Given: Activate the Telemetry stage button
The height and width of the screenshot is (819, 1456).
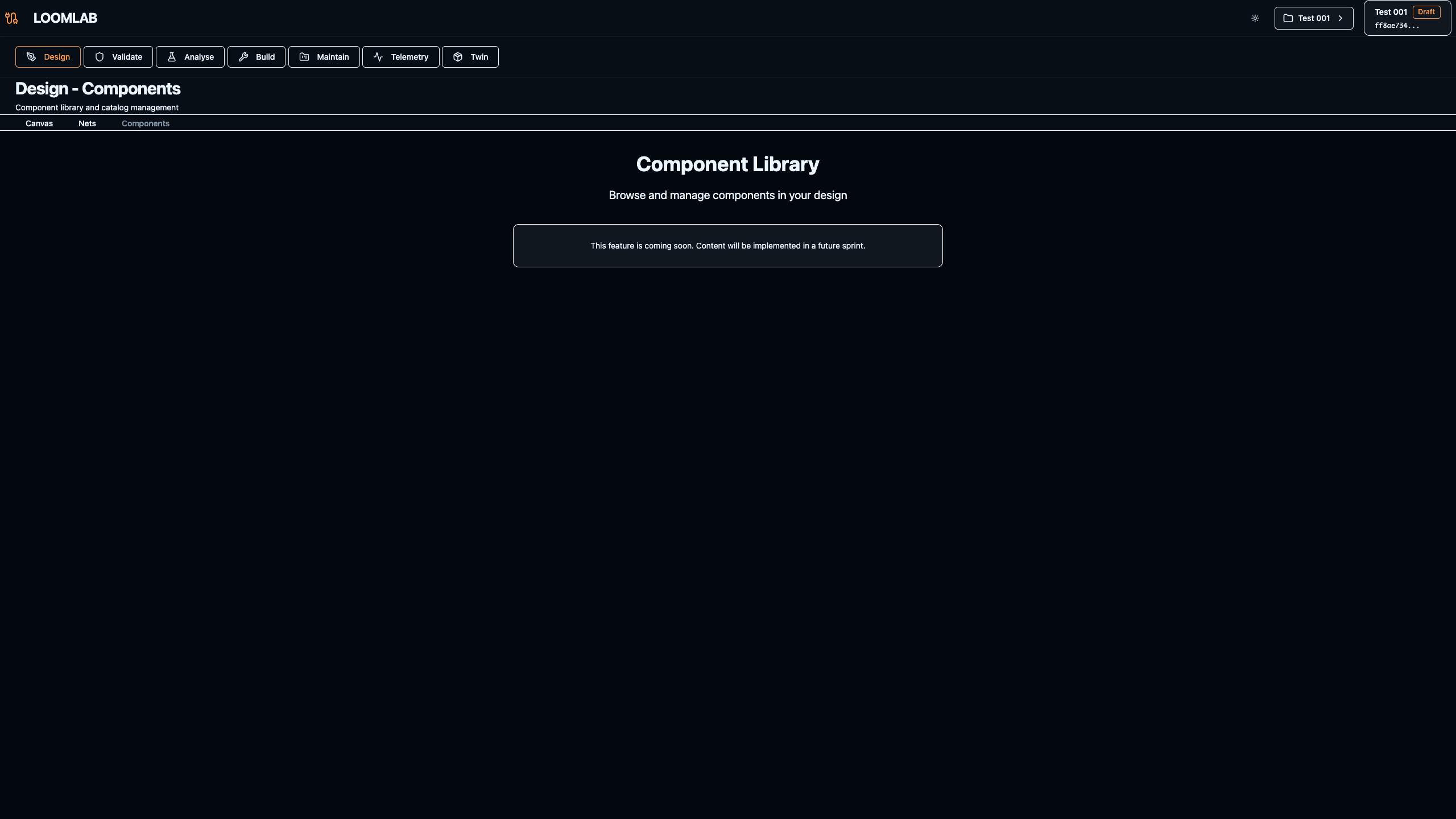Looking at the screenshot, I should pyautogui.click(x=400, y=56).
